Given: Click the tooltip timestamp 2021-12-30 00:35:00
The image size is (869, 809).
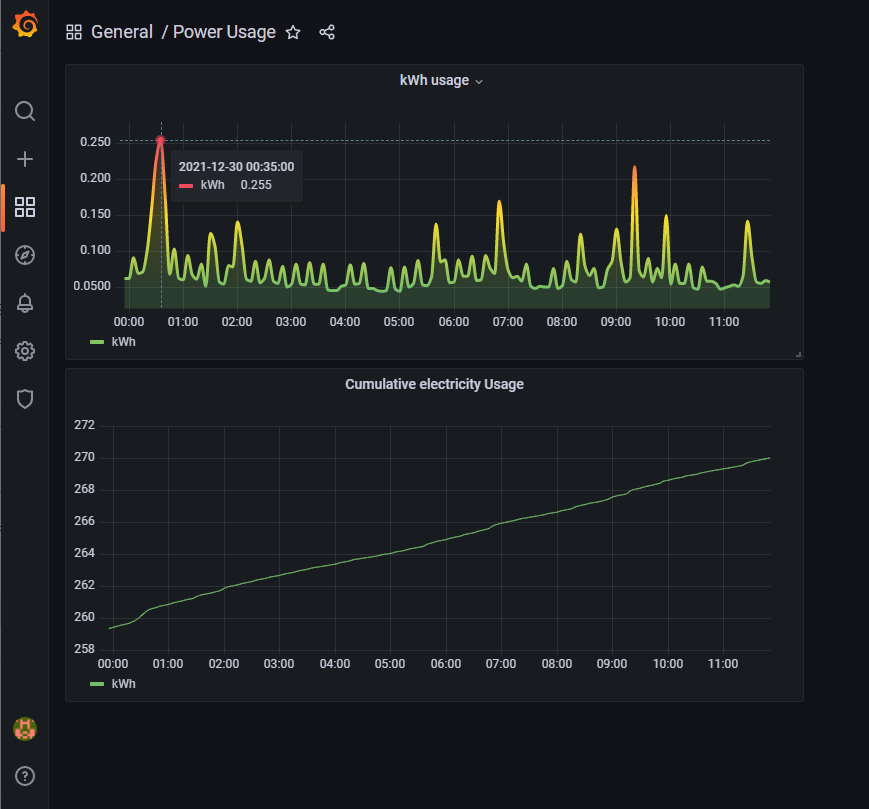Looking at the screenshot, I should (x=236, y=167).
